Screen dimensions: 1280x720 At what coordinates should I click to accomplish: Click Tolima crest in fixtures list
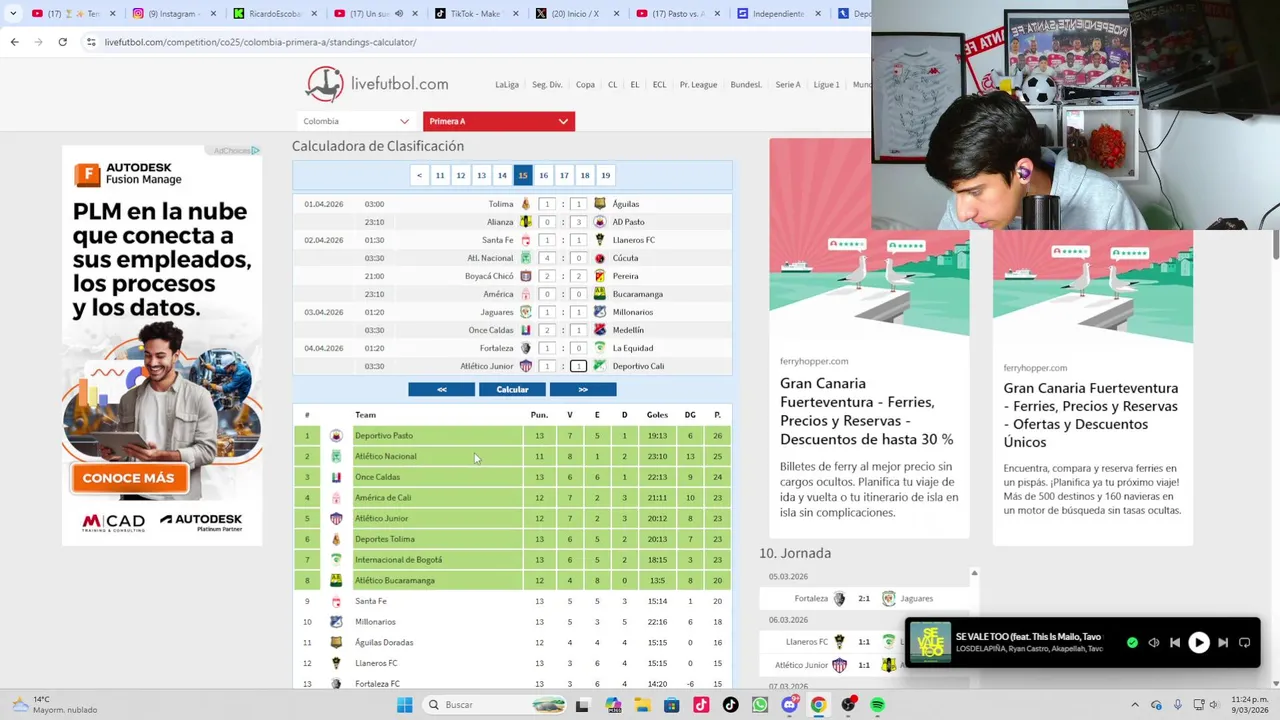(526, 204)
